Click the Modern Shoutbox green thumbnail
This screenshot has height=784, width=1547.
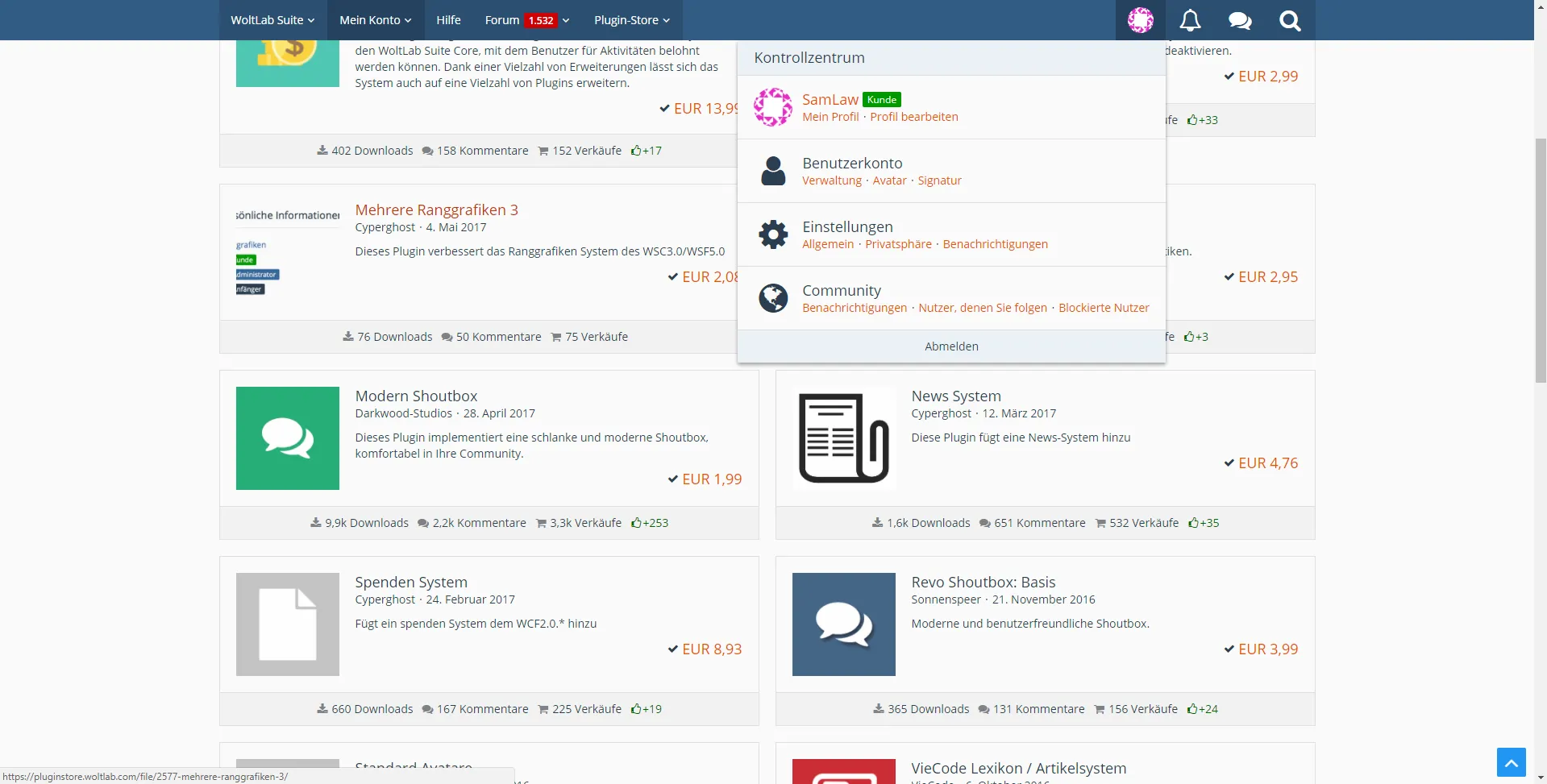(x=288, y=438)
